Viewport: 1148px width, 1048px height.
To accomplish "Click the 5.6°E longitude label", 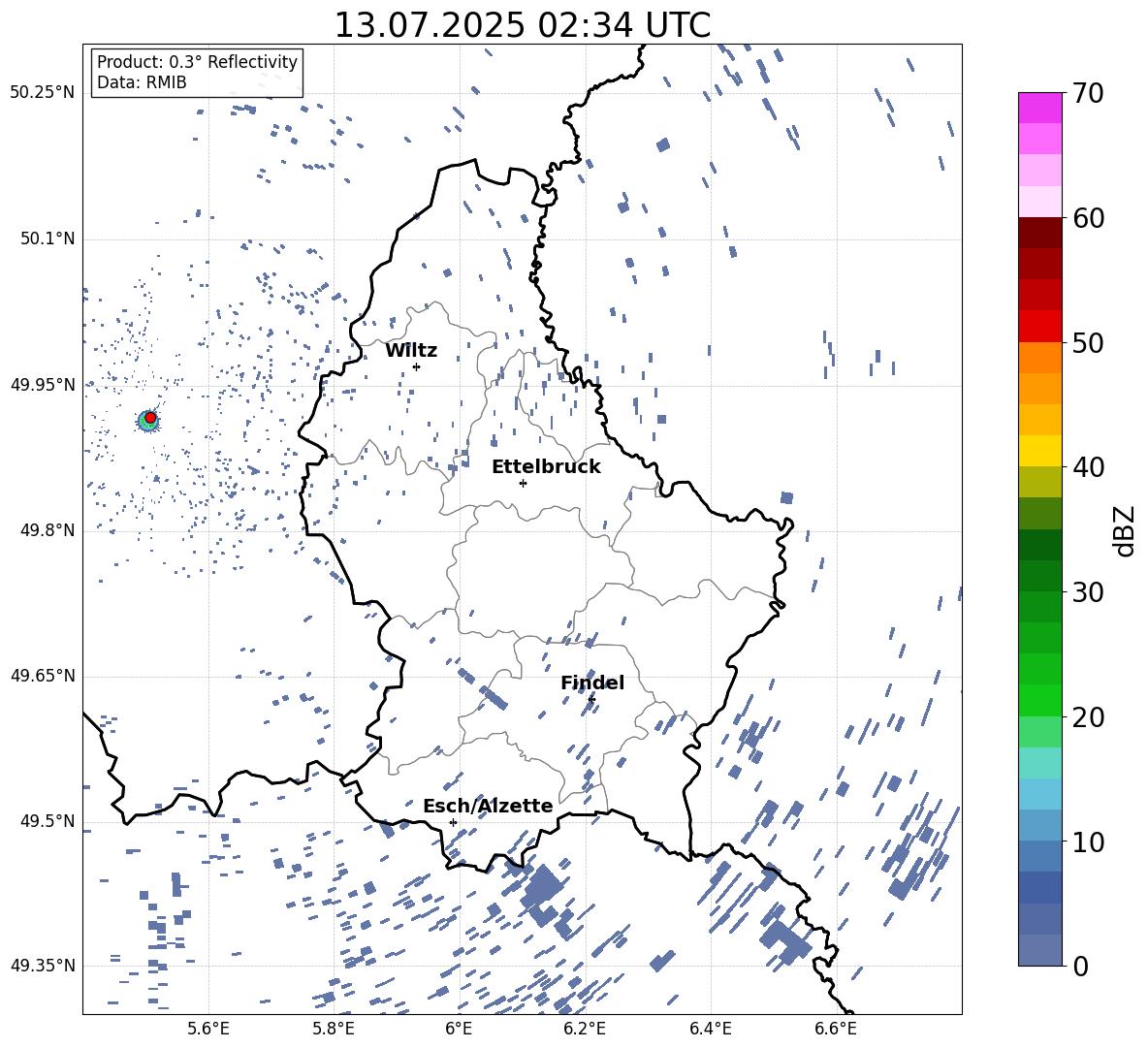I will (208, 1029).
